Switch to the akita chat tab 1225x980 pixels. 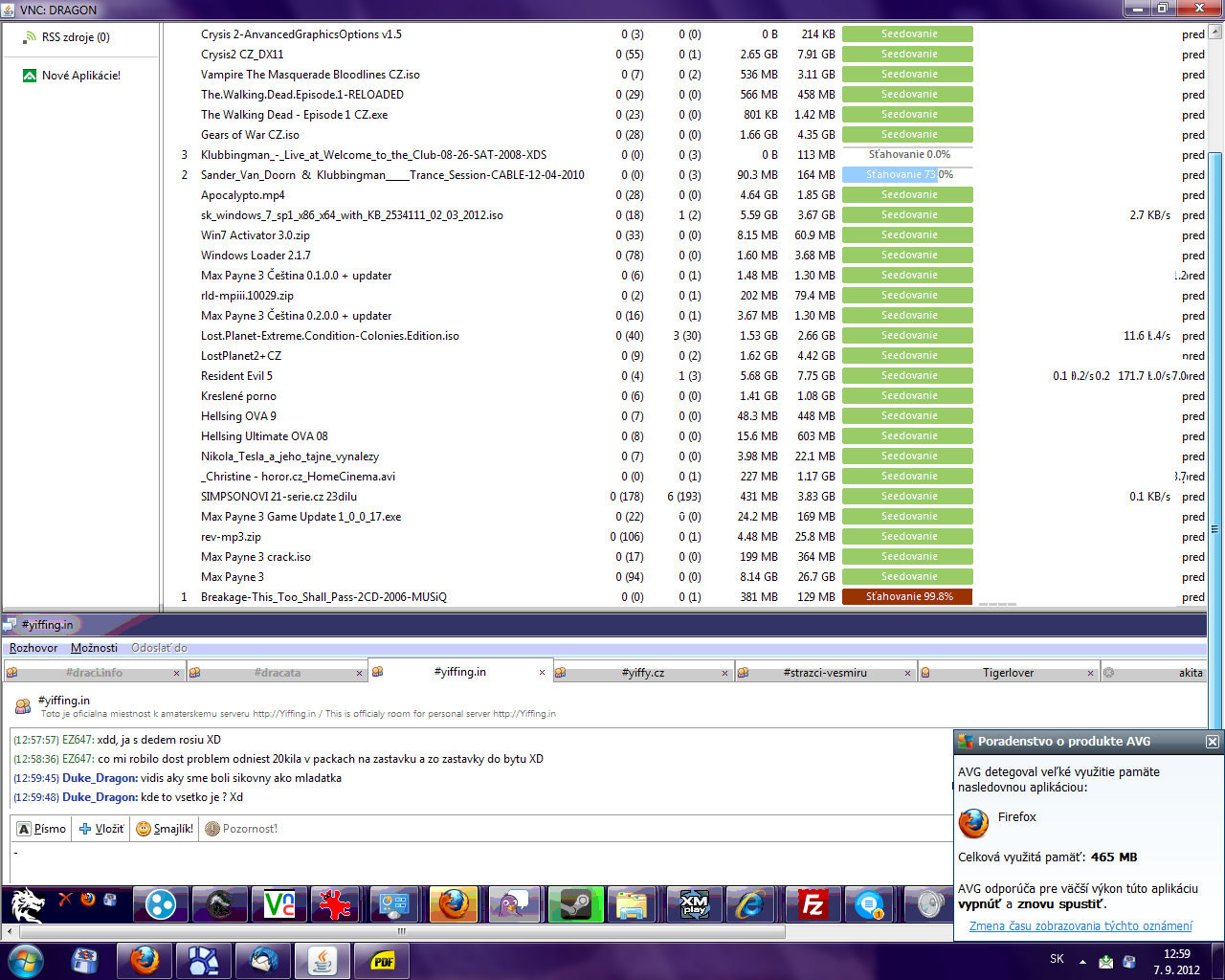pyautogui.click(x=1154, y=673)
